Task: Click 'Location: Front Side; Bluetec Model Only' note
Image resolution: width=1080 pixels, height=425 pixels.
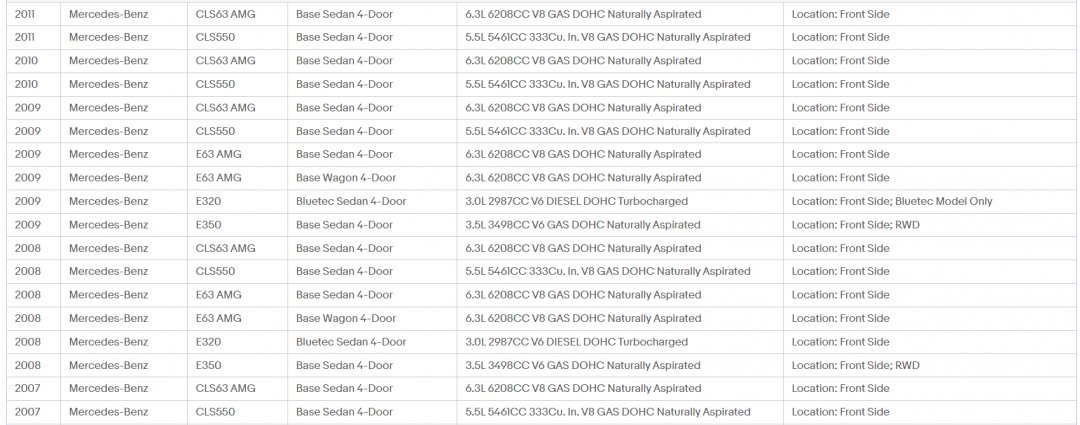Action: pos(892,201)
